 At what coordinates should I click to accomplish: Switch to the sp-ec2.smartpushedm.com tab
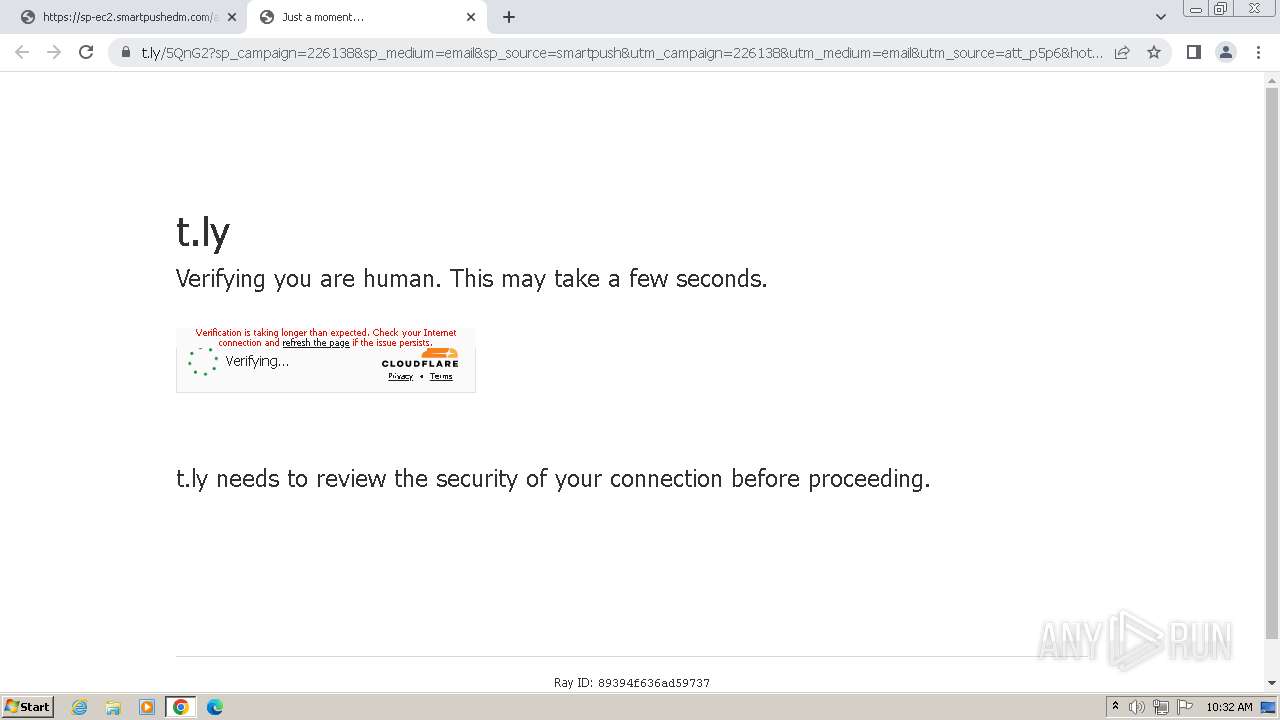tap(127, 17)
